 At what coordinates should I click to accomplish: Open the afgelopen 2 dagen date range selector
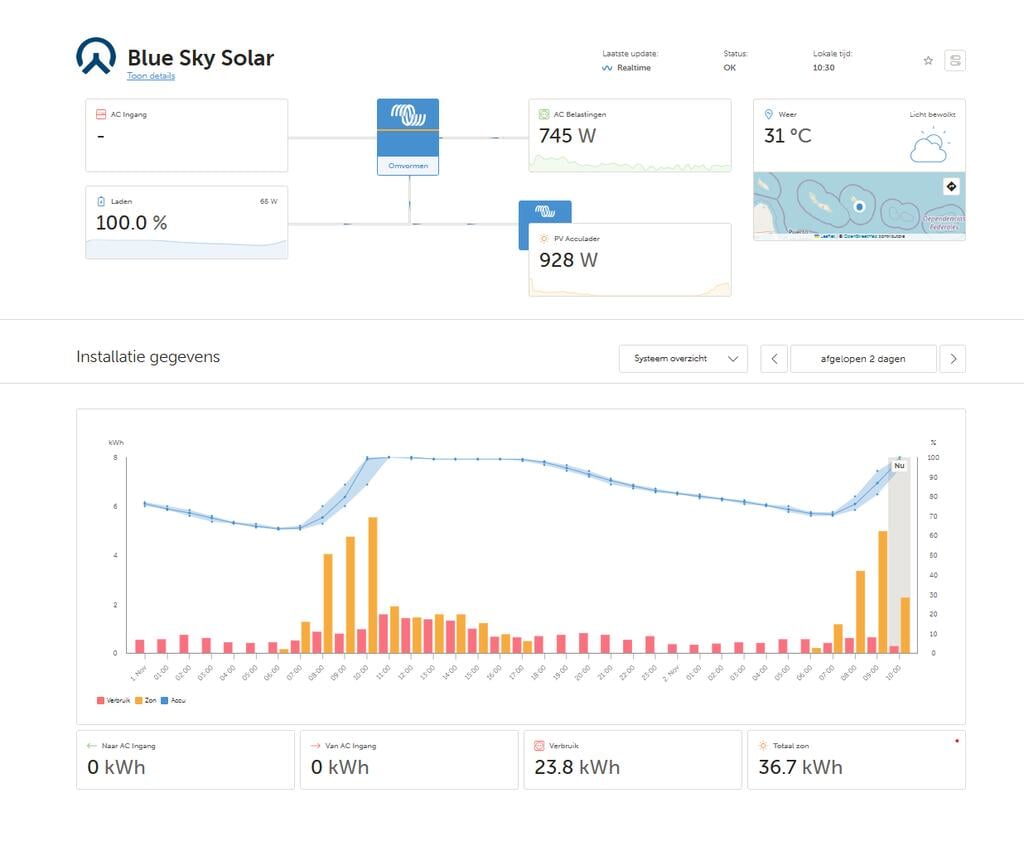click(863, 359)
